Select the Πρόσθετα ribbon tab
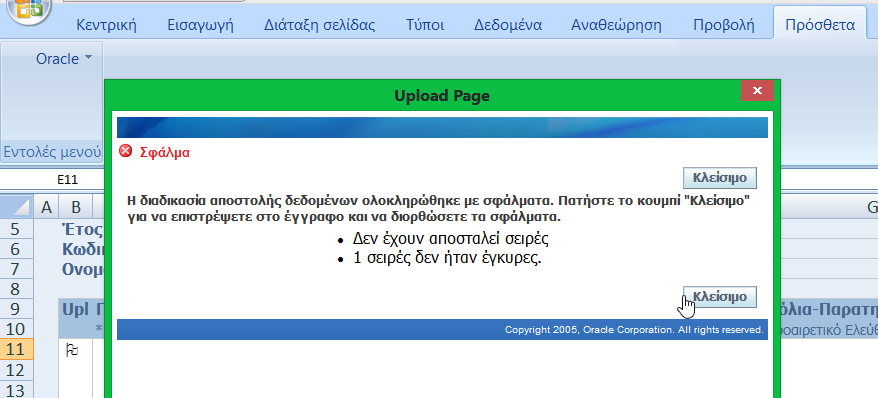878x398 pixels. 820,25
